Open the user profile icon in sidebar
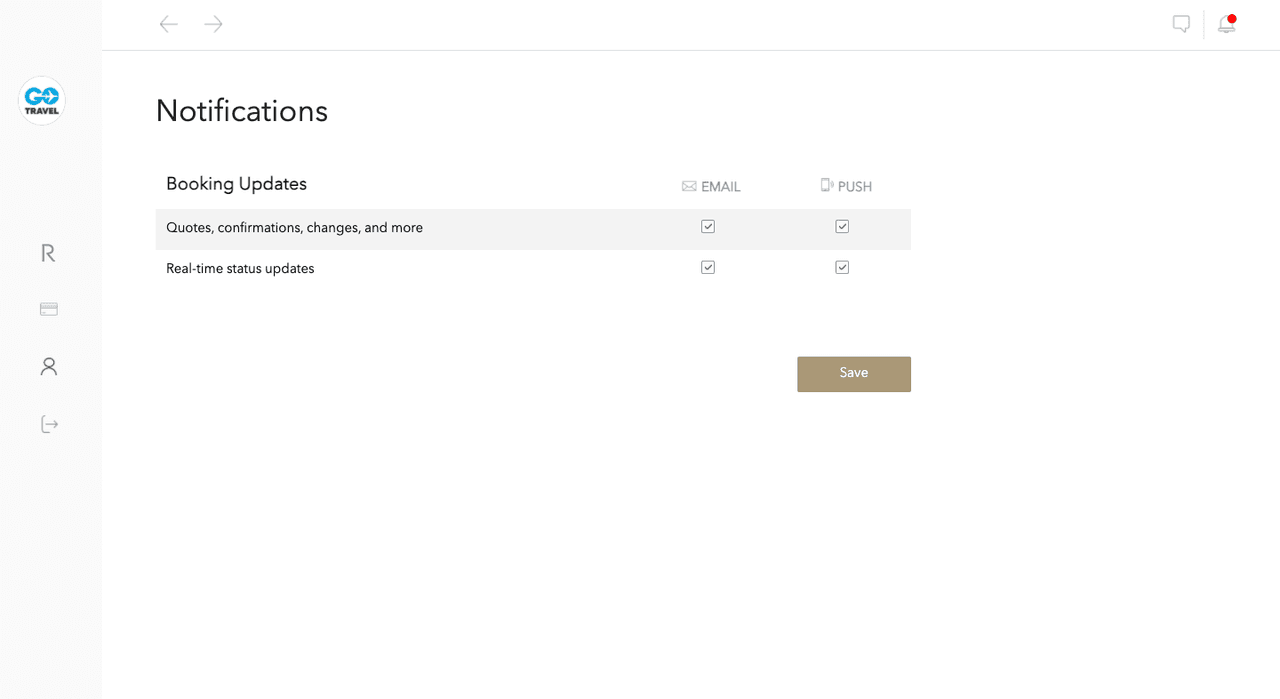1280x699 pixels. 49,367
